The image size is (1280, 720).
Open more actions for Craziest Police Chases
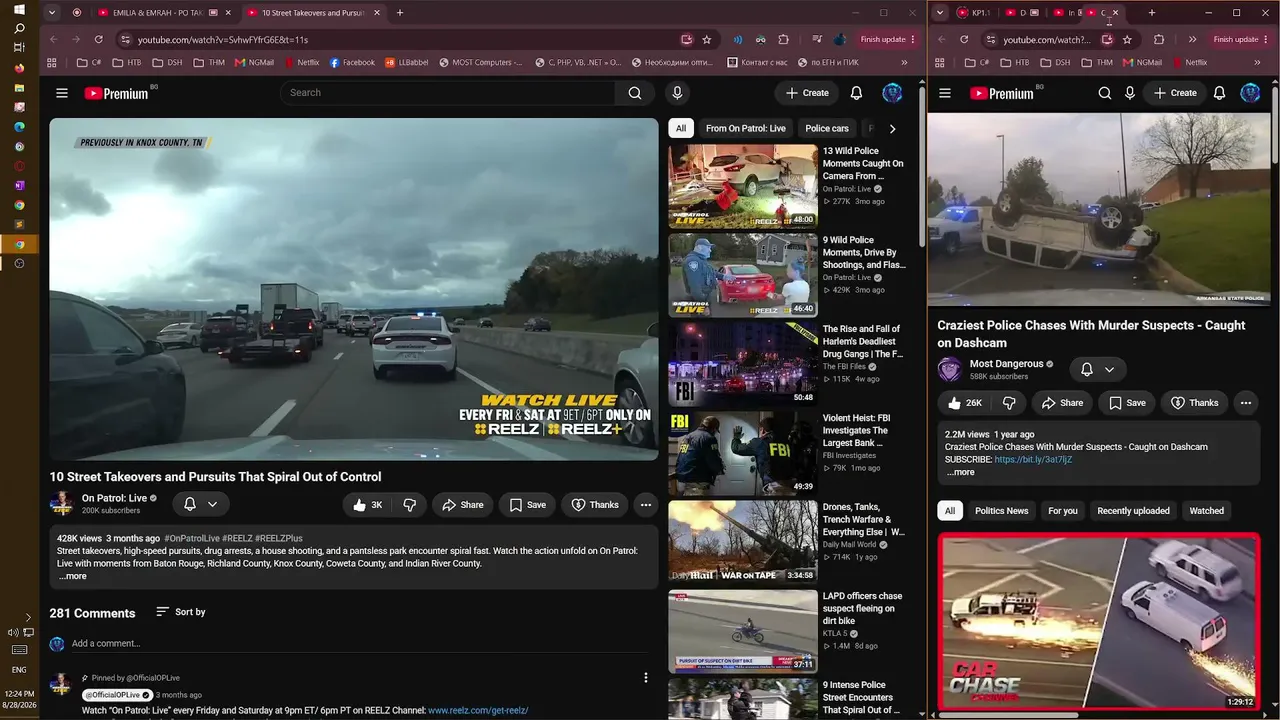(x=1246, y=403)
